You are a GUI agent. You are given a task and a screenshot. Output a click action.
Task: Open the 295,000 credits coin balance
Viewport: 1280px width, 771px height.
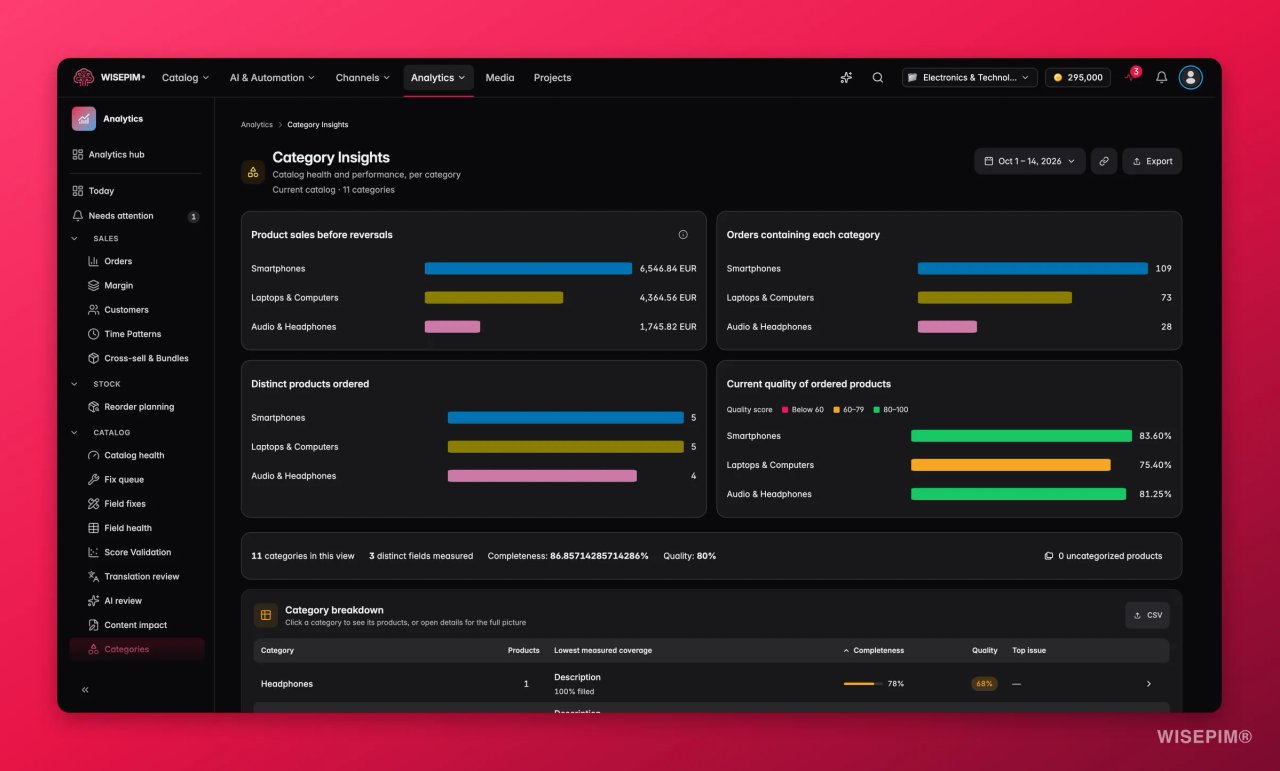pos(1078,77)
